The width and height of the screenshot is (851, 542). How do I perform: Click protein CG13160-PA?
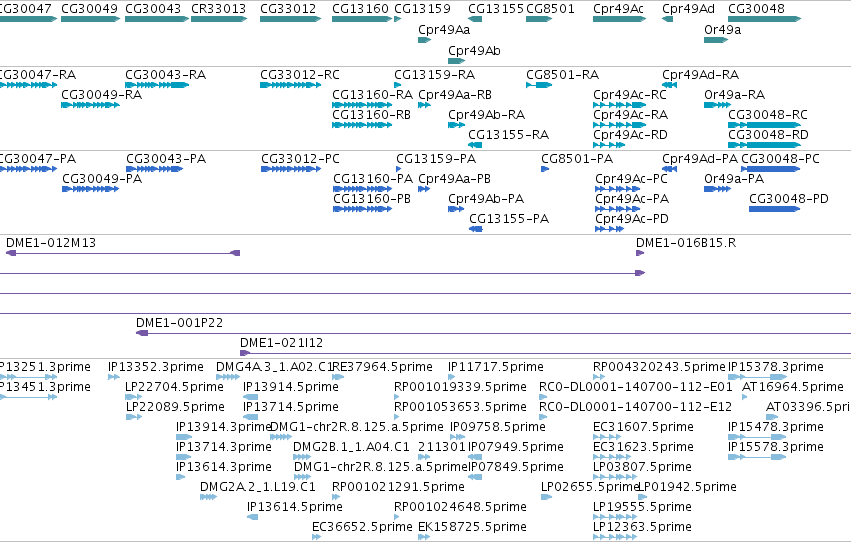[363, 189]
